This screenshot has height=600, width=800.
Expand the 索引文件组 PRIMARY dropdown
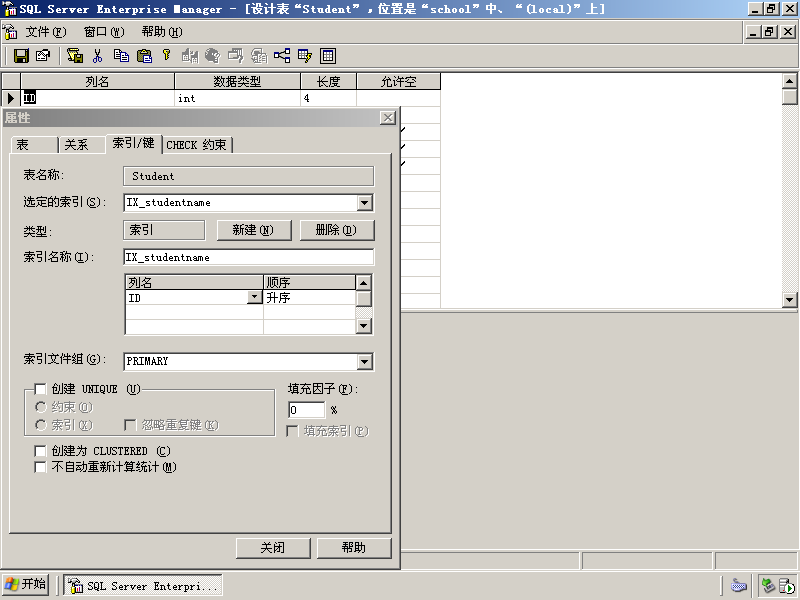point(364,362)
